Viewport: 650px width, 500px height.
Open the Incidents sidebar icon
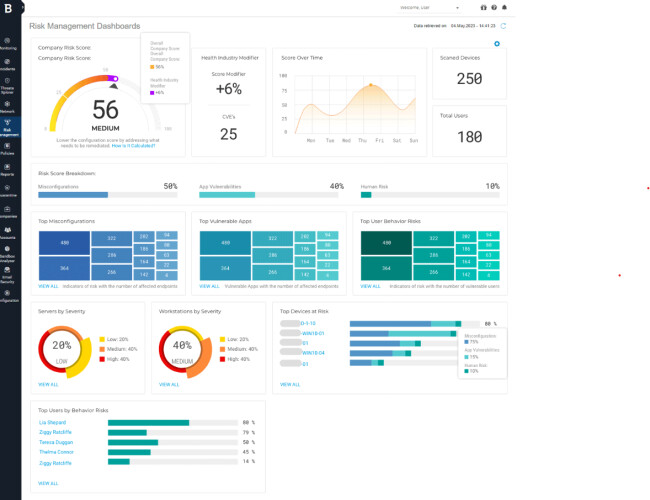pos(9,64)
